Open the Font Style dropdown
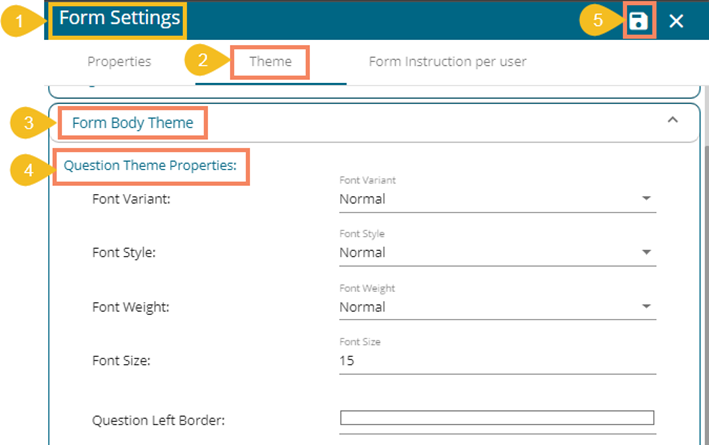 click(497, 252)
